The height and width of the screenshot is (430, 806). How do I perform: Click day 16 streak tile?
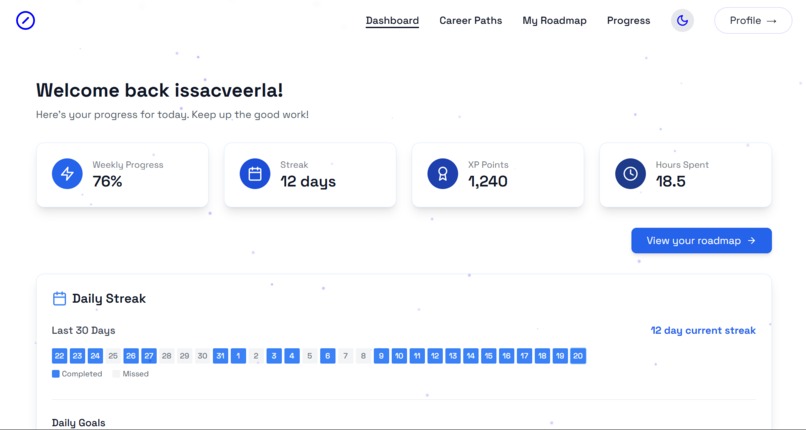pos(506,356)
